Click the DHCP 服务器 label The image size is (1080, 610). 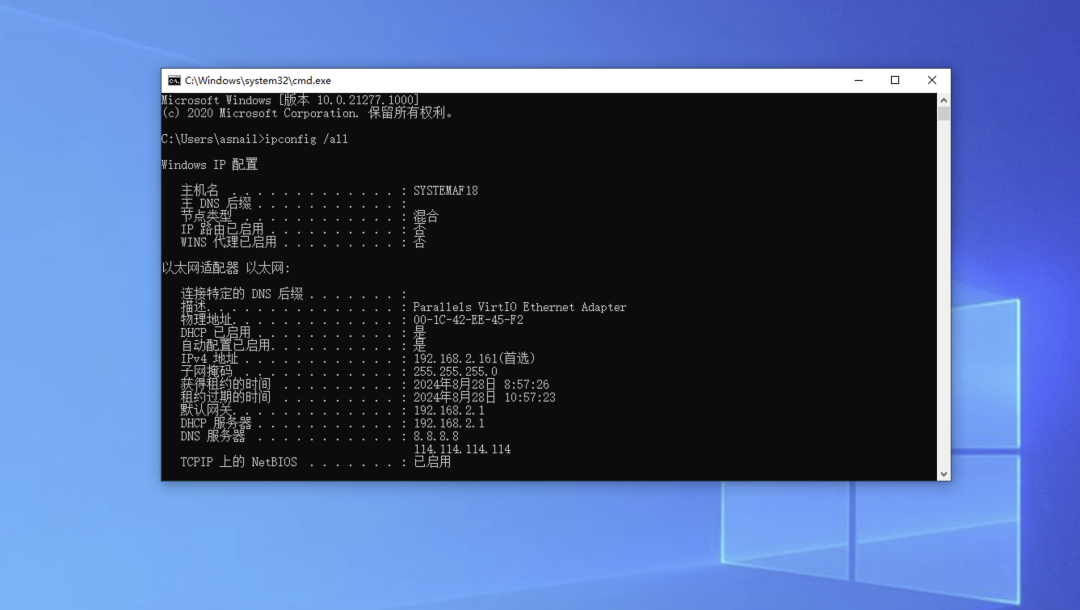(216, 423)
